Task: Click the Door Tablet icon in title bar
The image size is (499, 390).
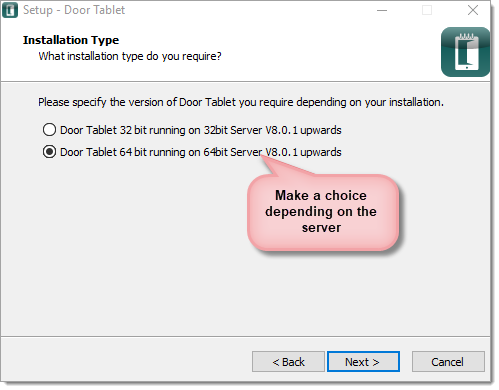Action: (x=10, y=10)
